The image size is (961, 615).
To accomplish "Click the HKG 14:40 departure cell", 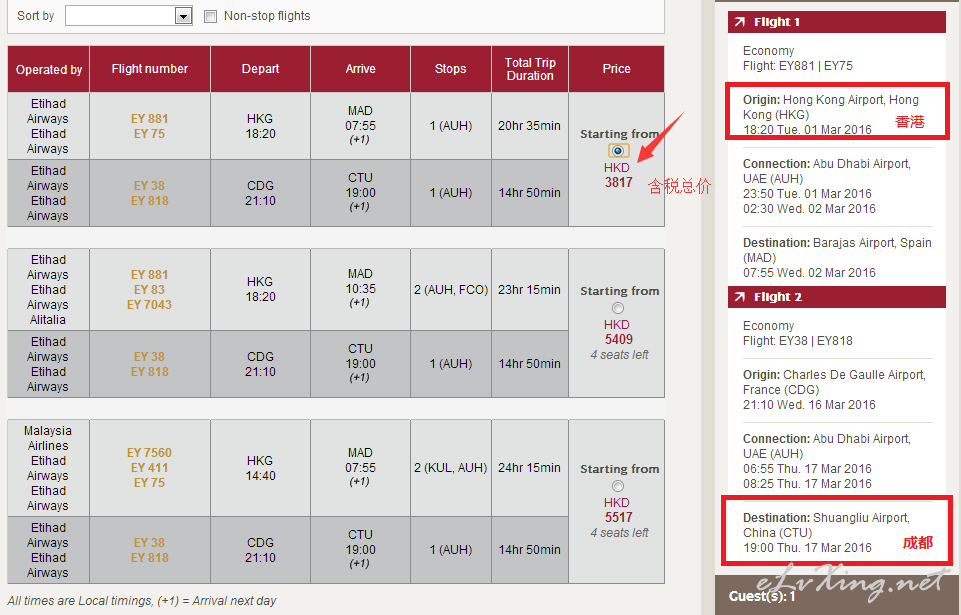I will click(260, 468).
